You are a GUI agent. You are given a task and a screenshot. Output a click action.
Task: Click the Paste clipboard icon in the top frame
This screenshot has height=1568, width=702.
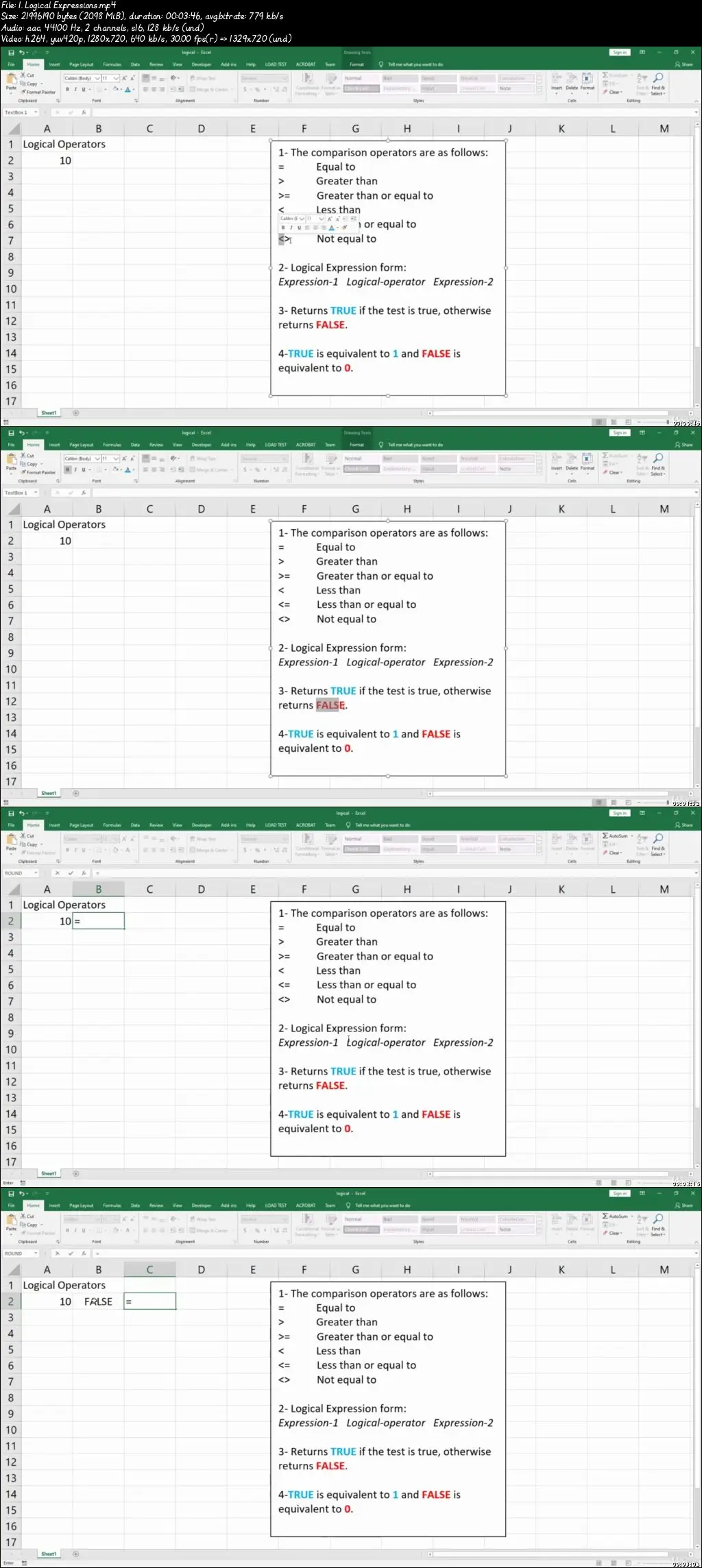pyautogui.click(x=11, y=79)
